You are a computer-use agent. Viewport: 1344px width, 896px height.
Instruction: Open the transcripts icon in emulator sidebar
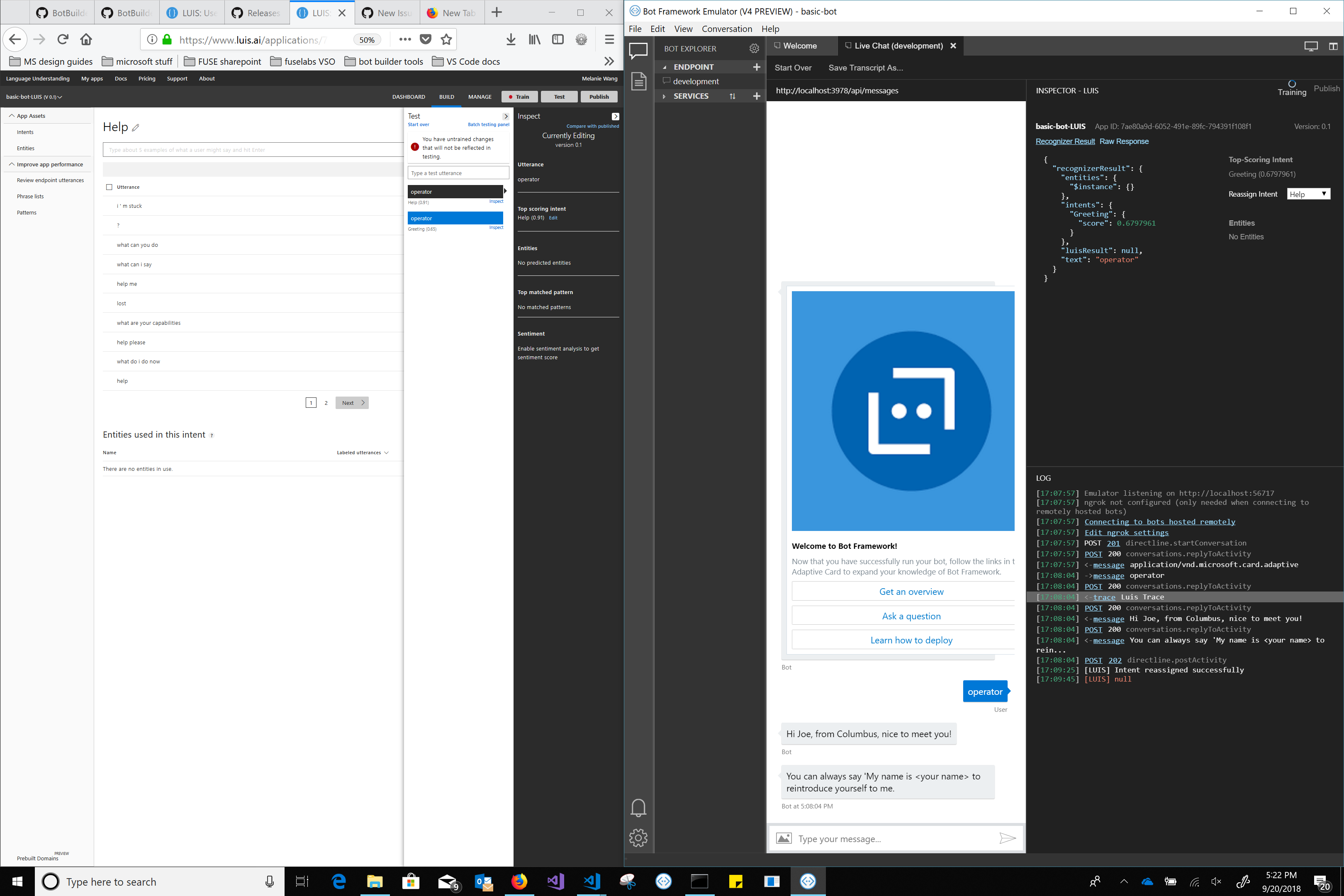638,81
